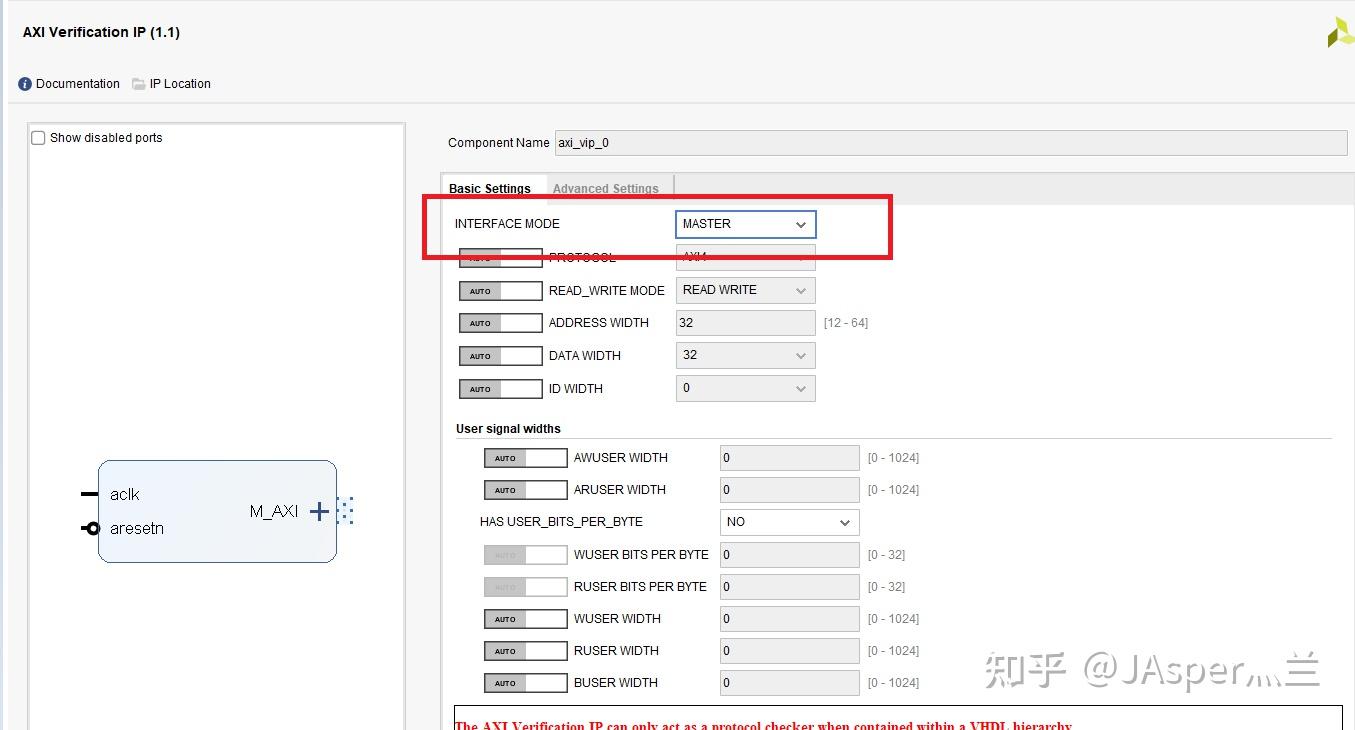Image resolution: width=1355 pixels, height=730 pixels.
Task: Select the Basic Settings tab
Action: click(x=490, y=188)
